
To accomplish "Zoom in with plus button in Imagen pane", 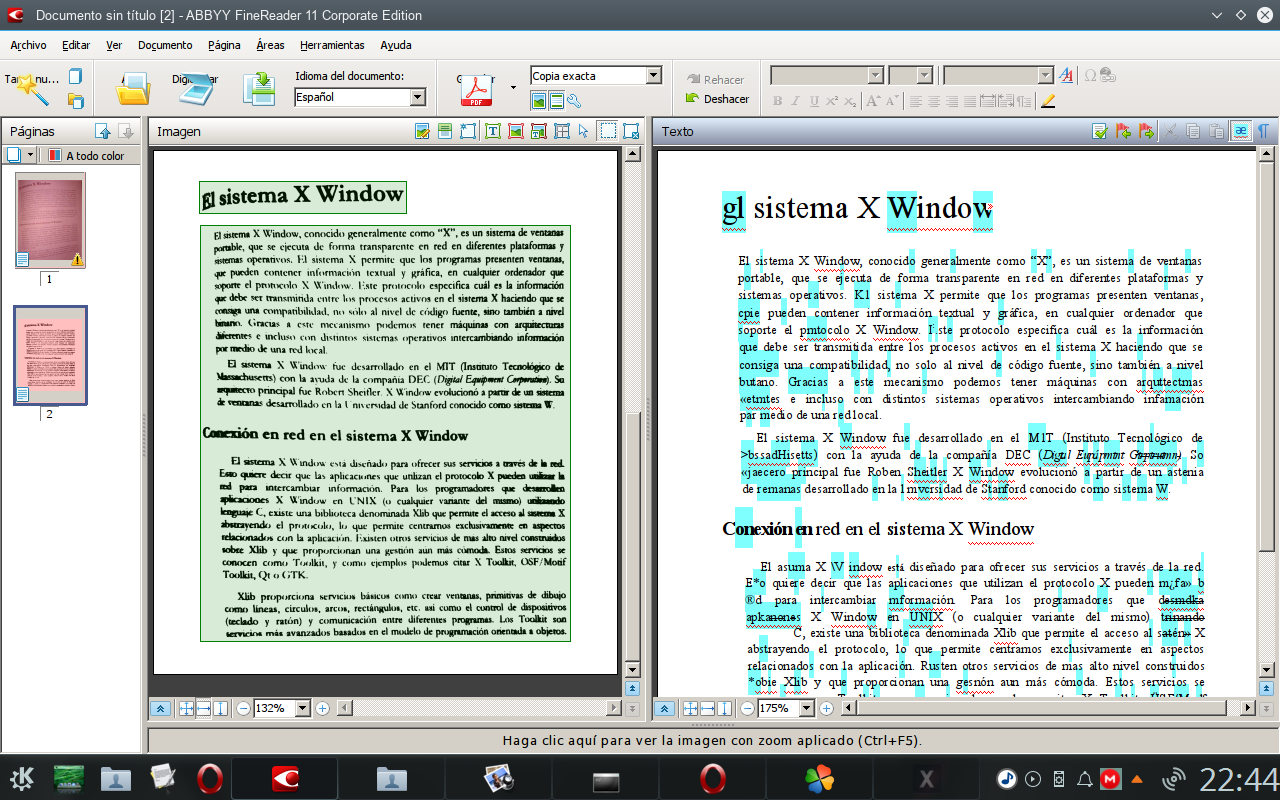I will tap(322, 708).
